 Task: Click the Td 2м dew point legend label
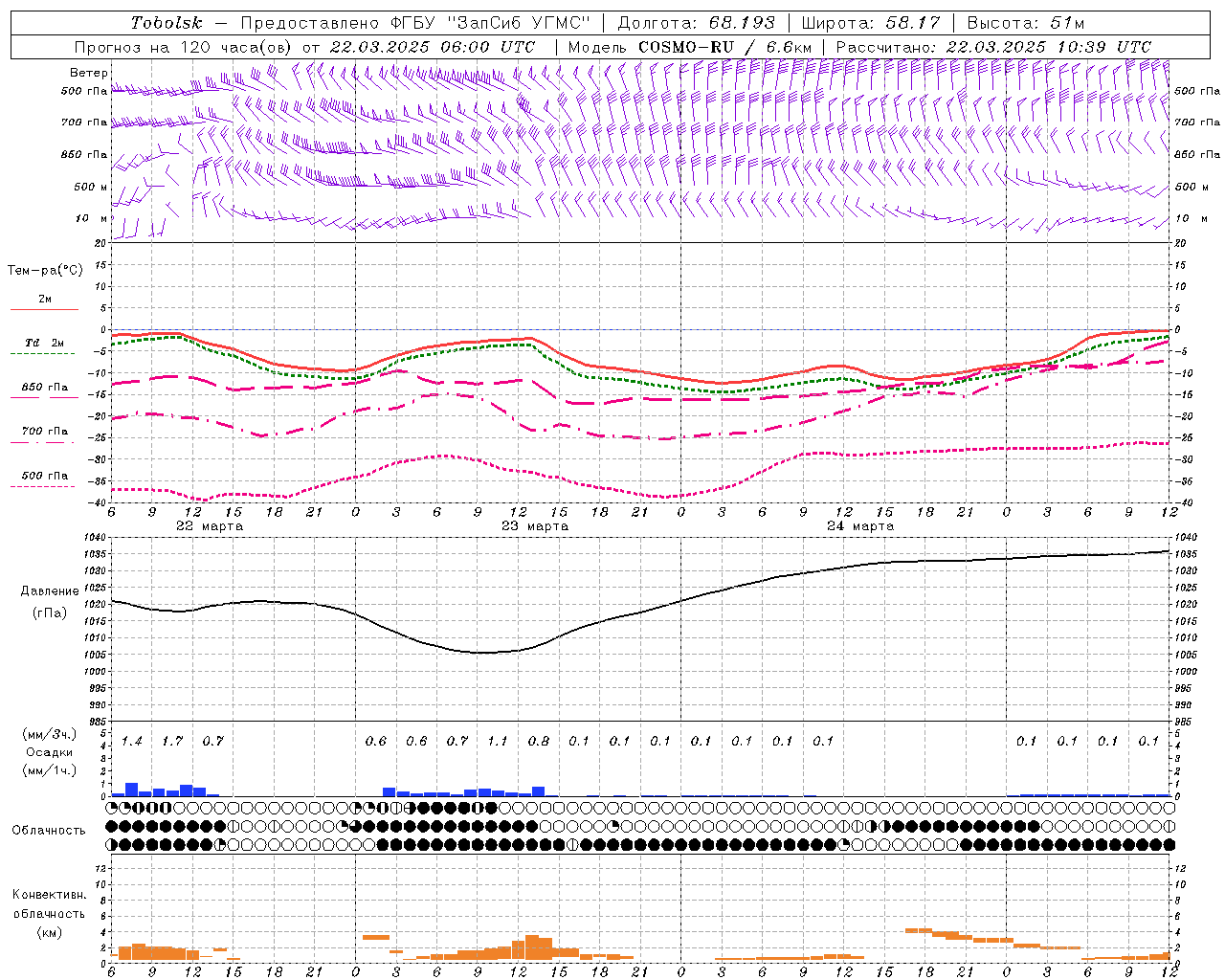[x=44, y=343]
